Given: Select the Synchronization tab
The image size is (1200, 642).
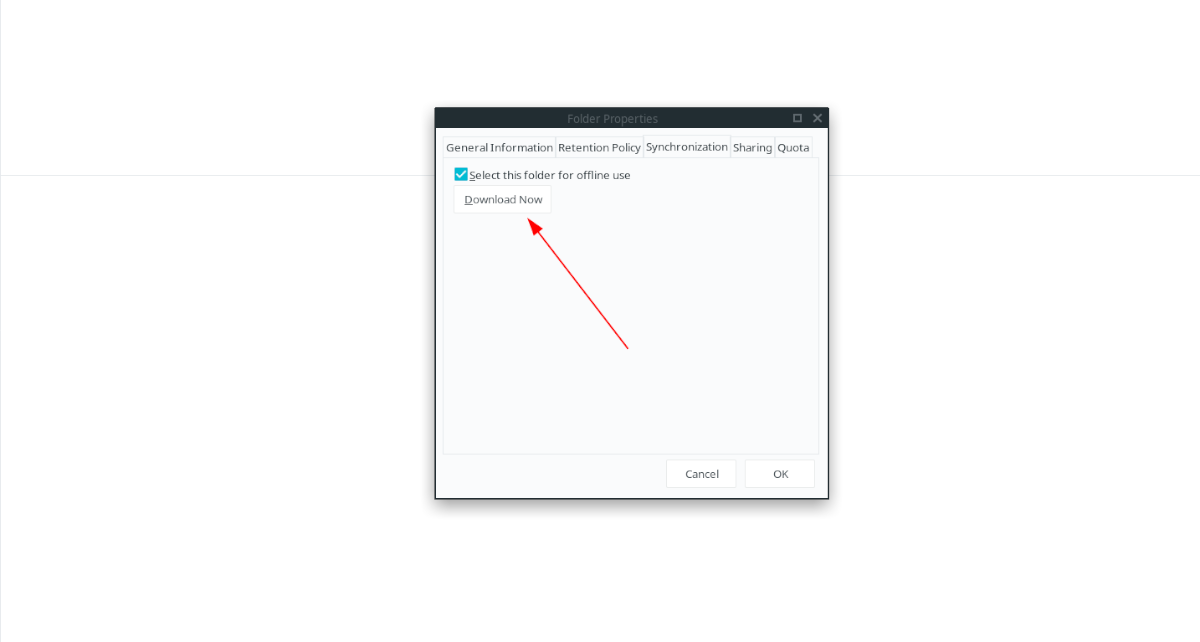Looking at the screenshot, I should [687, 146].
